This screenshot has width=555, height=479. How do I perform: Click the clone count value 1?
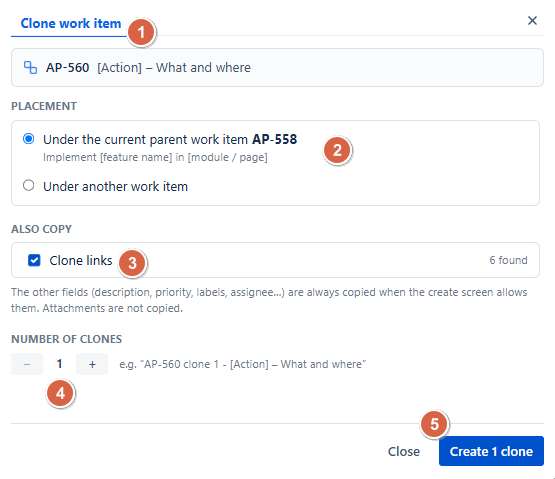pyautogui.click(x=59, y=364)
